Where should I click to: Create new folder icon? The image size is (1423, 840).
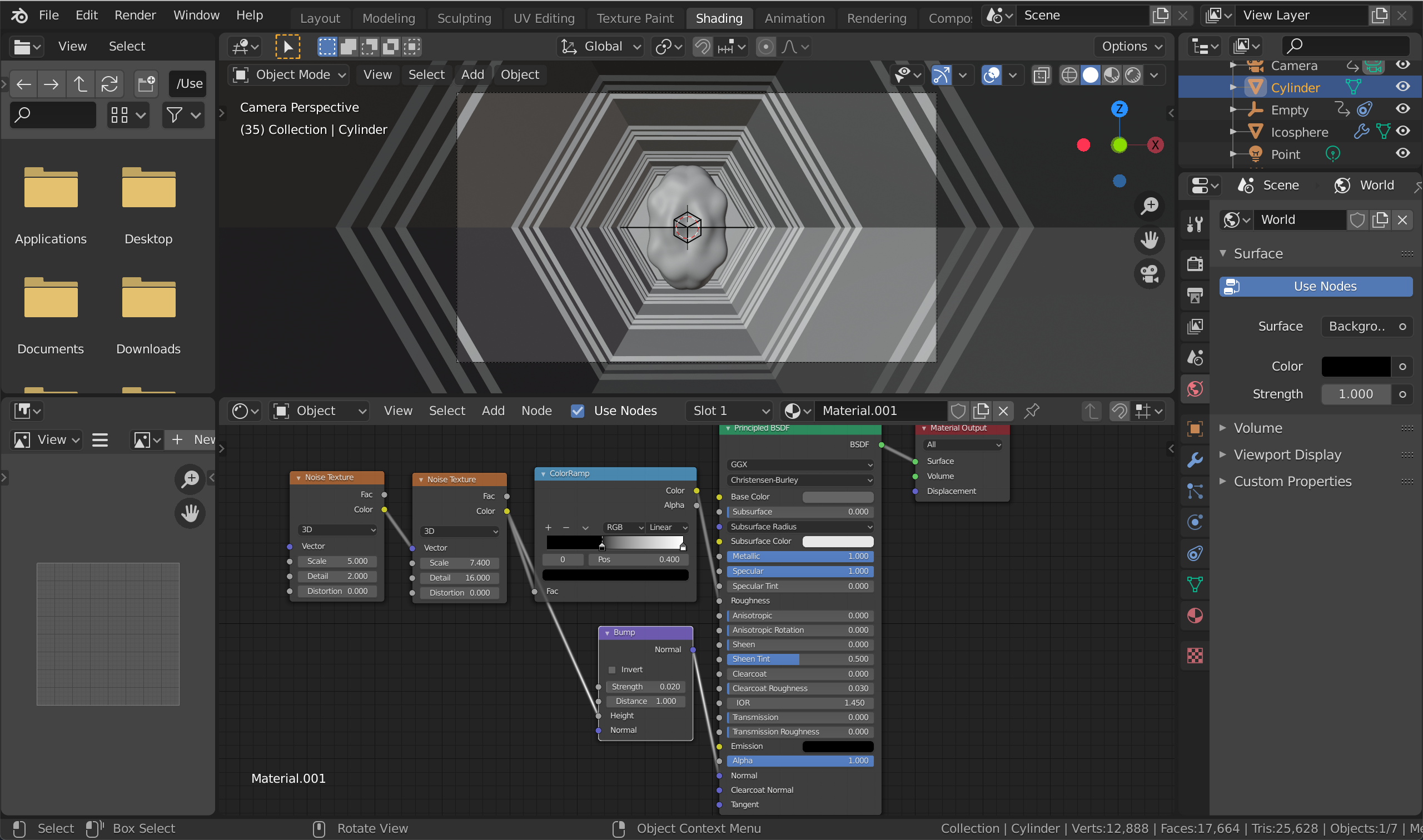147,84
